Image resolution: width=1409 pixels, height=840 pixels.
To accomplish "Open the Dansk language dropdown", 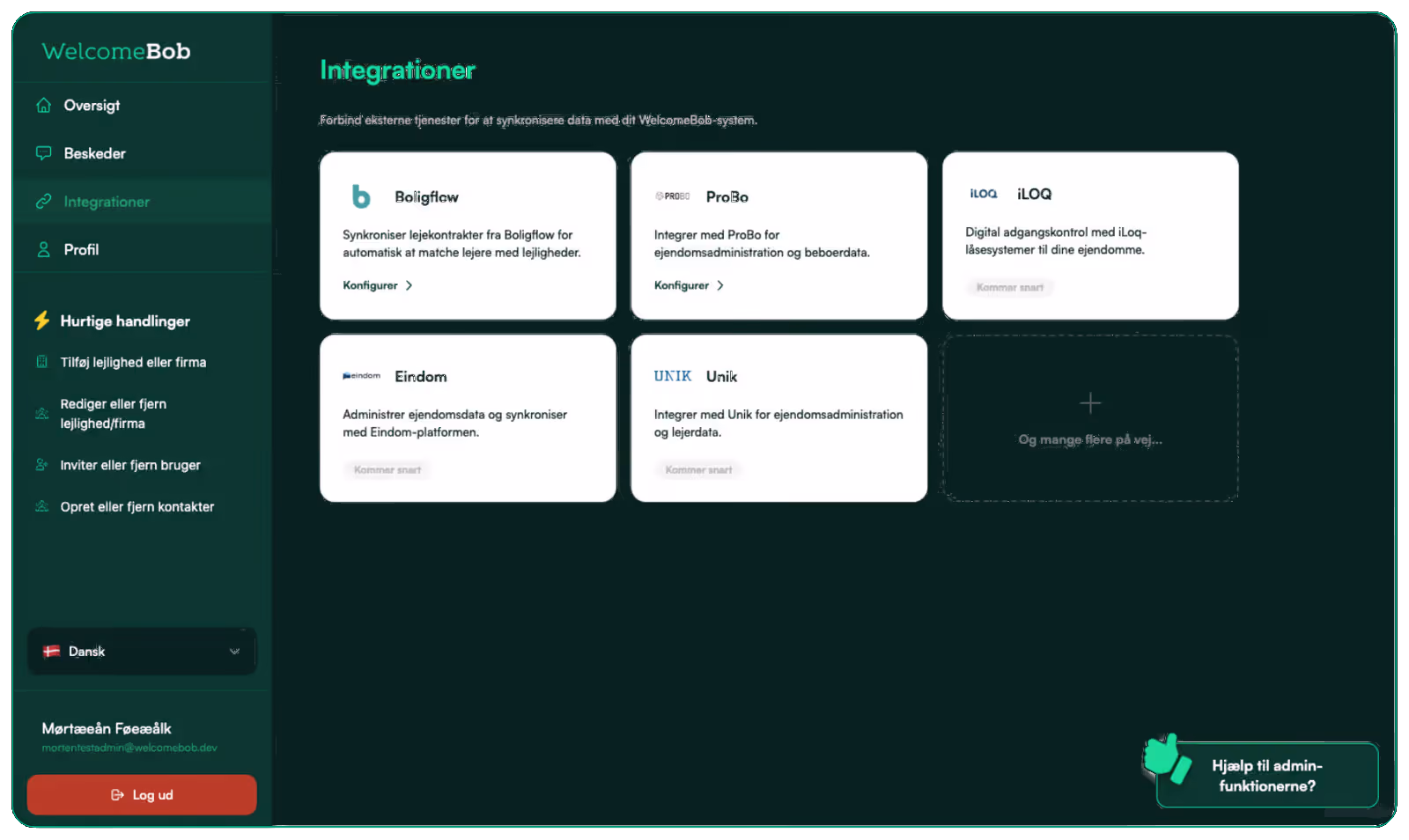I will pos(142,652).
